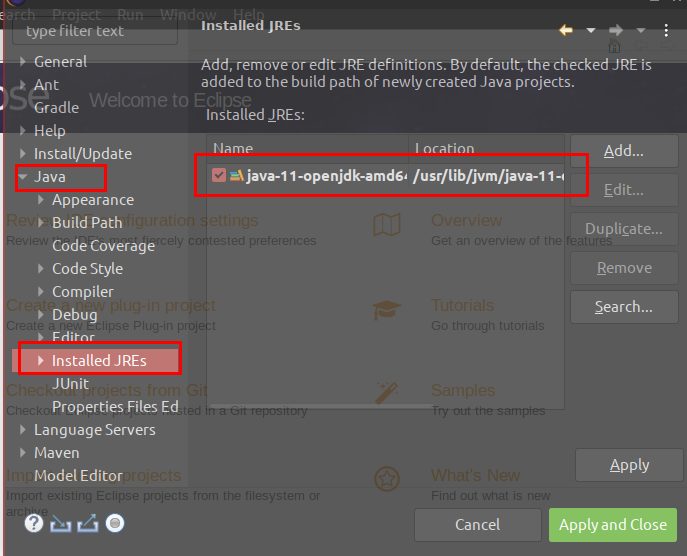Click the Add... button
The height and width of the screenshot is (556, 687).
pyautogui.click(x=624, y=151)
